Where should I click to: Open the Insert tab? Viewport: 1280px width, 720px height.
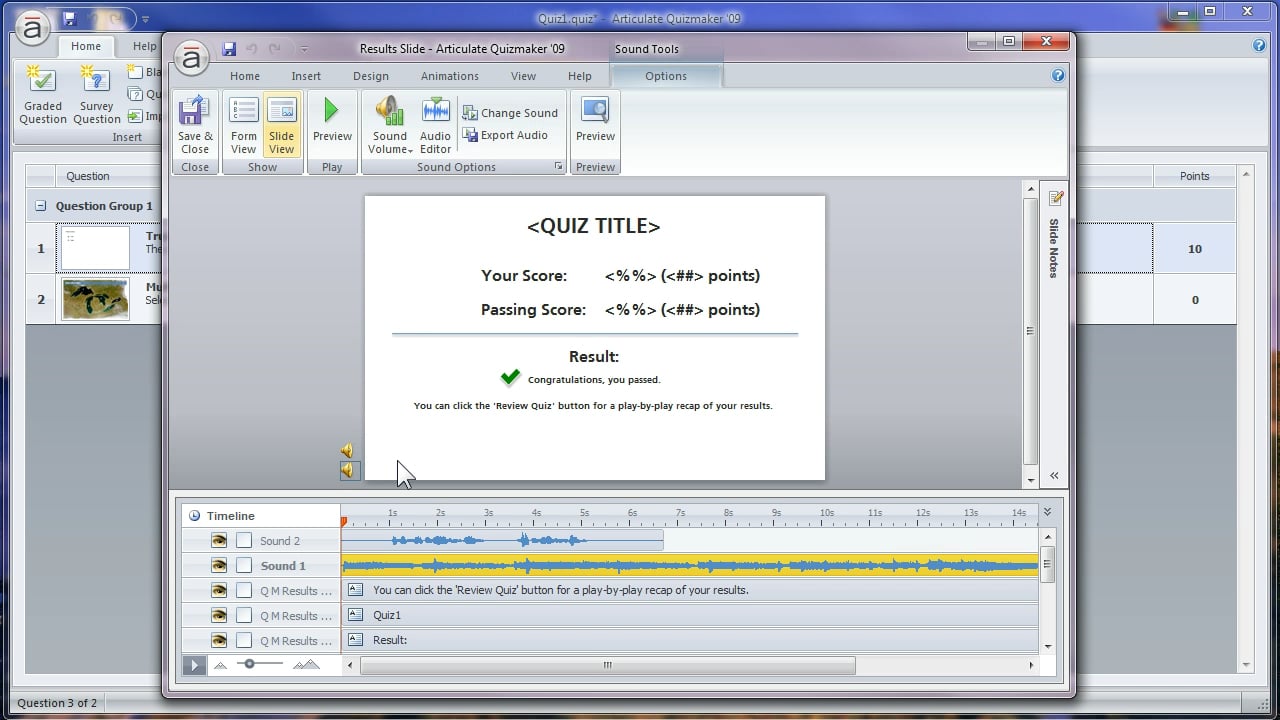(306, 76)
